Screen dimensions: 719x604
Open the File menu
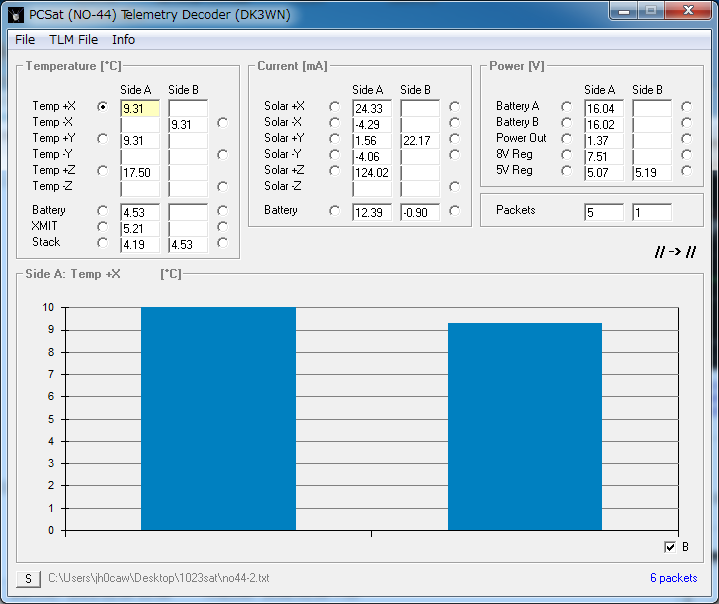25,40
